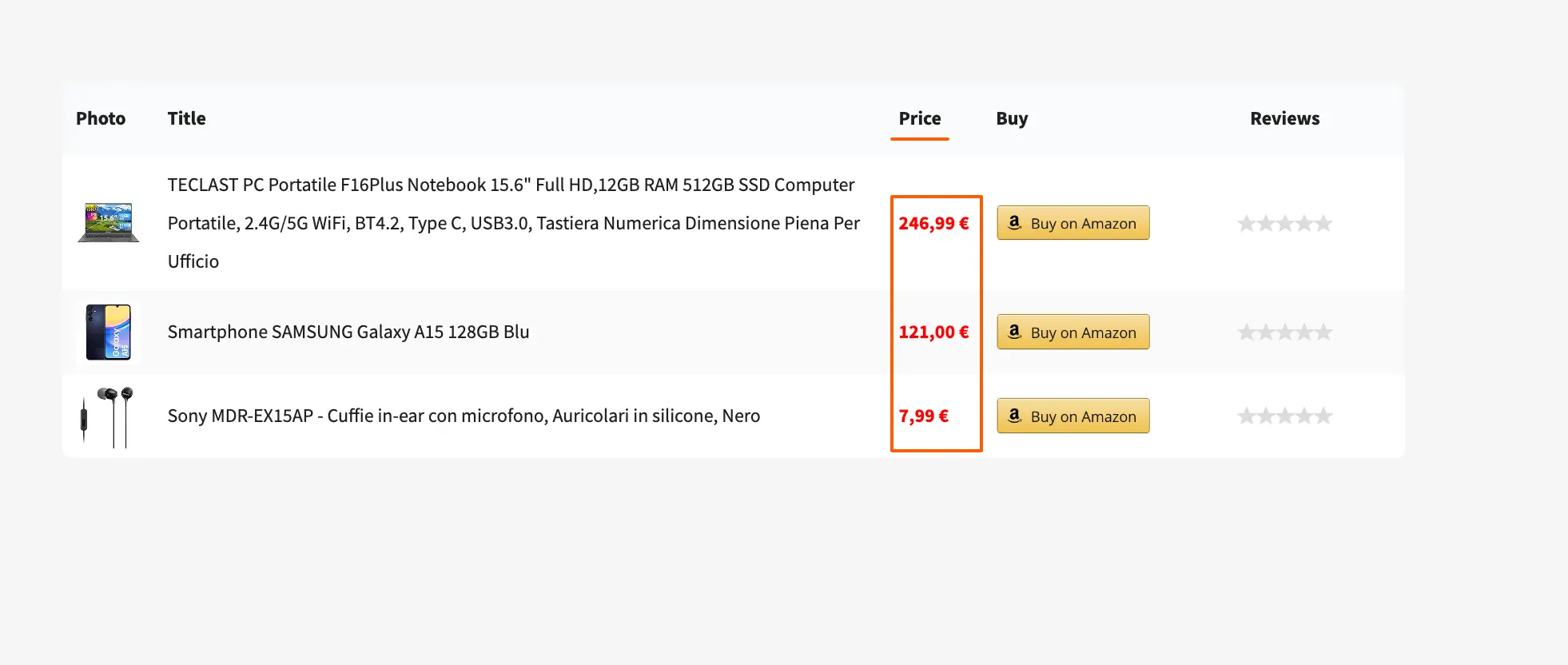Image resolution: width=1568 pixels, height=665 pixels.
Task: Click the Sony earphones star rating
Action: coord(1284,416)
